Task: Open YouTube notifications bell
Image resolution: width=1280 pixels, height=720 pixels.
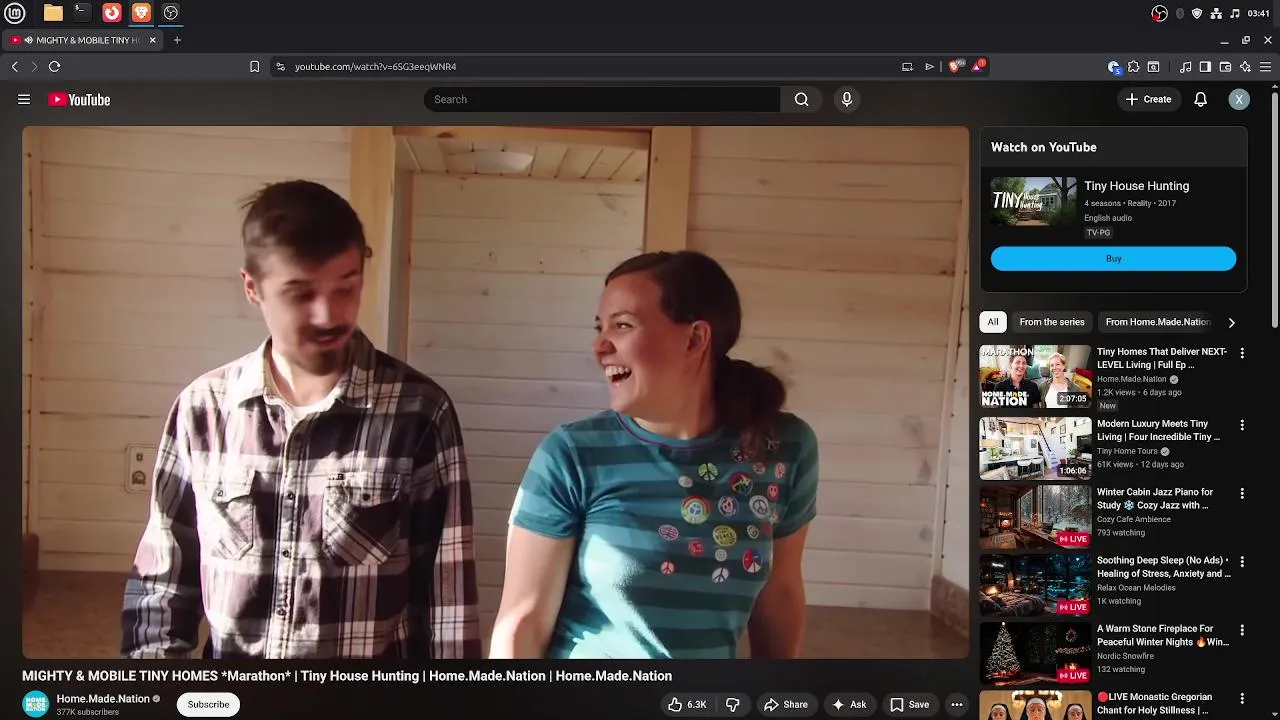Action: click(x=1201, y=99)
